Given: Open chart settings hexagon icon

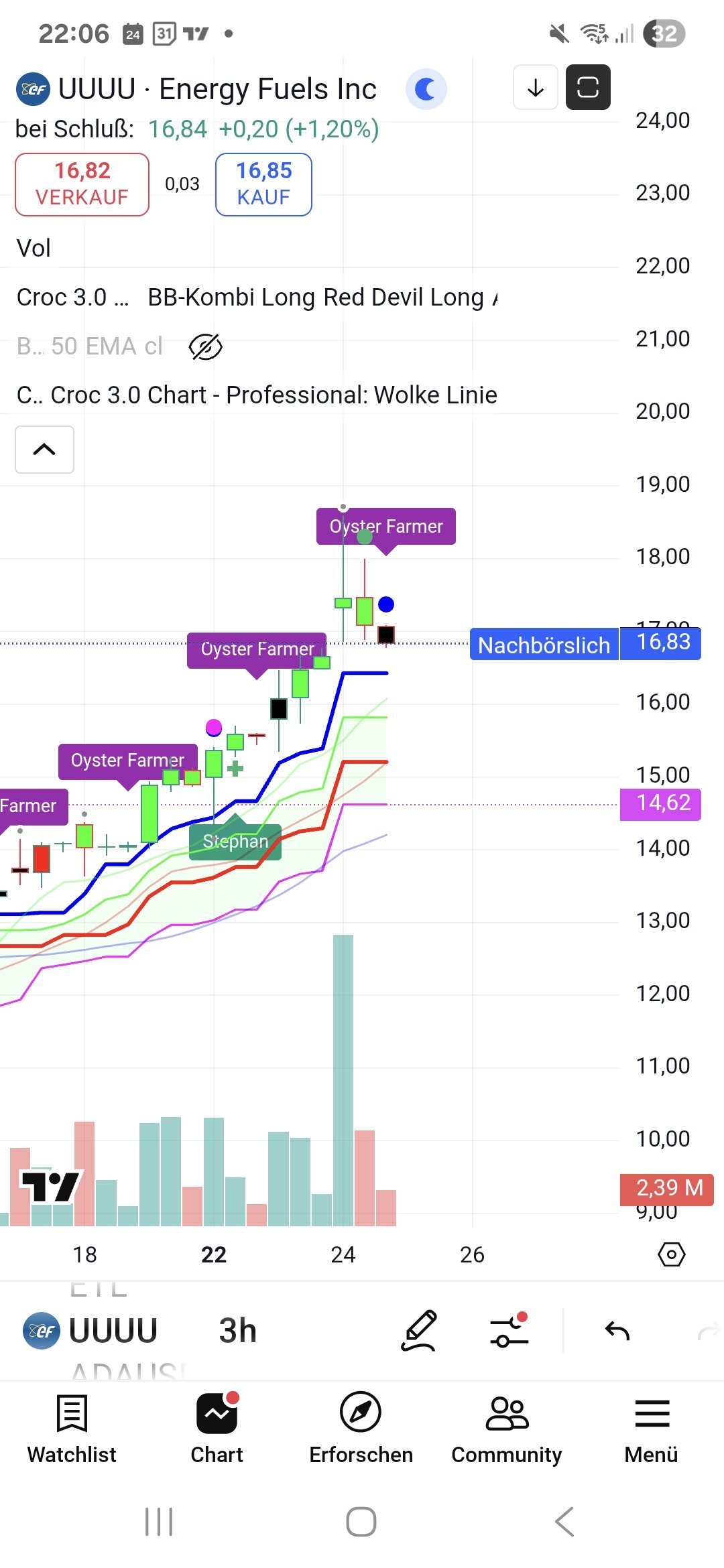Looking at the screenshot, I should pyautogui.click(x=671, y=1254).
